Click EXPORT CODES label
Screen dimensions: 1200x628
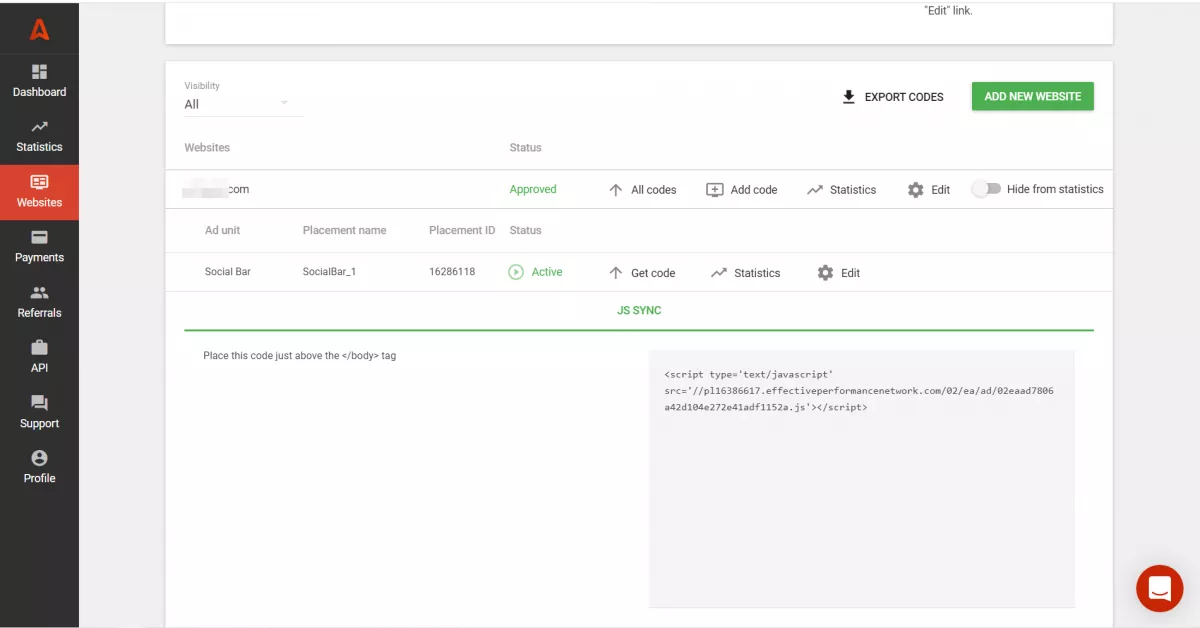[904, 97]
